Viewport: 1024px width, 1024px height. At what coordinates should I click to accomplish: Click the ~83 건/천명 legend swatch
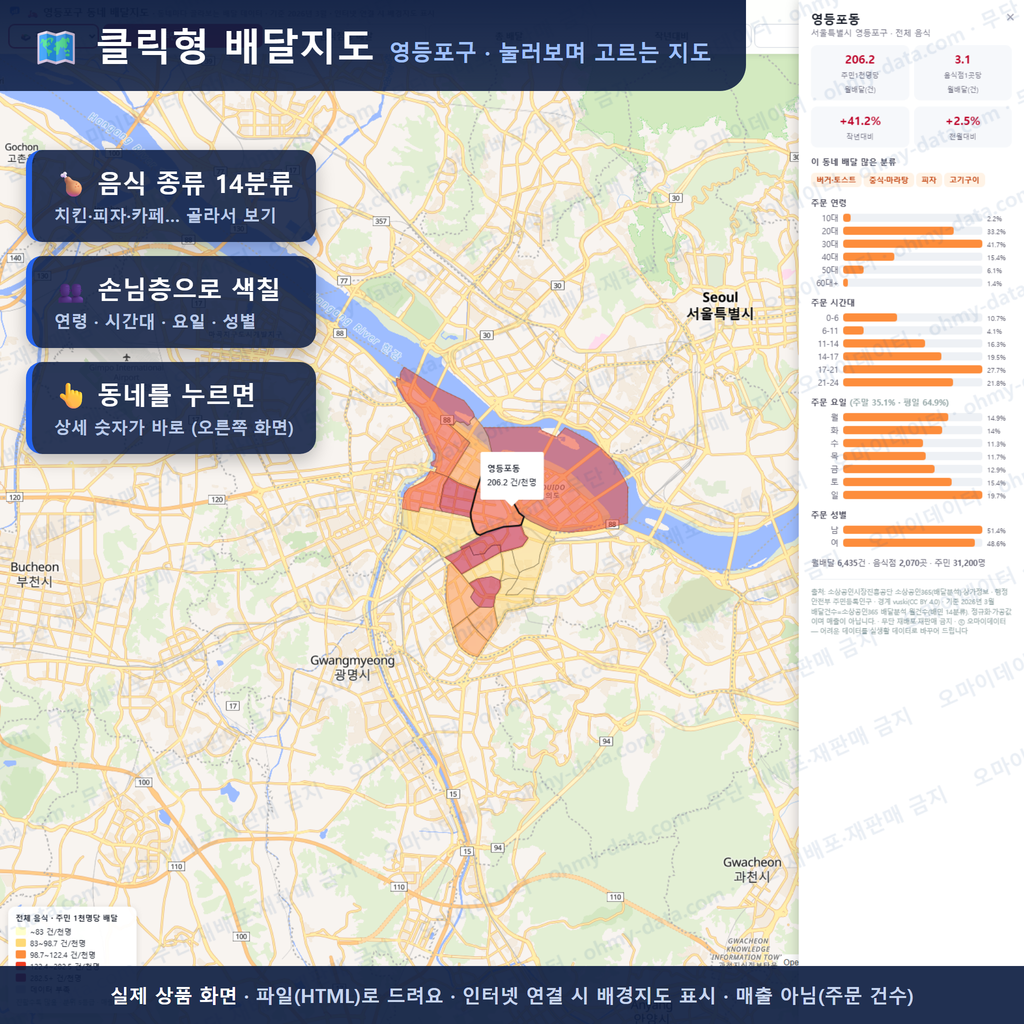(x=20, y=933)
